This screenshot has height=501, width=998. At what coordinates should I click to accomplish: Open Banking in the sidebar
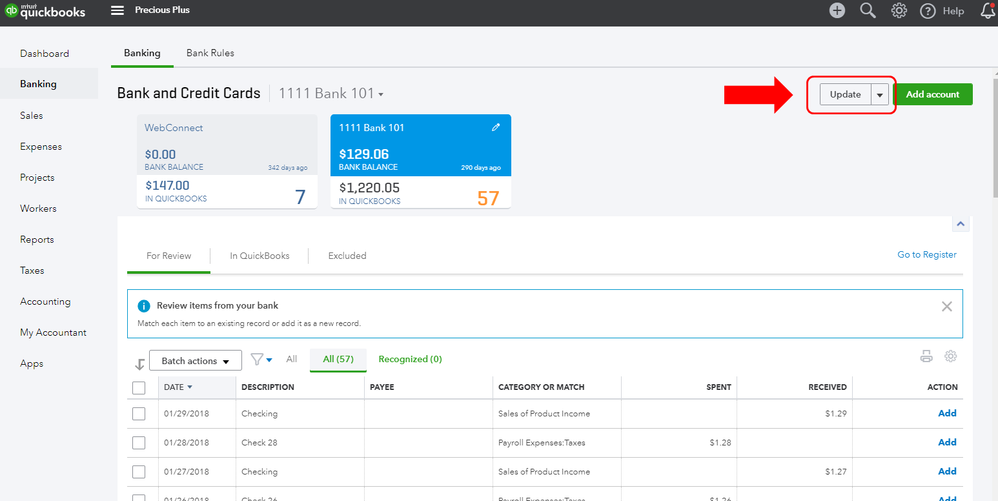38,84
